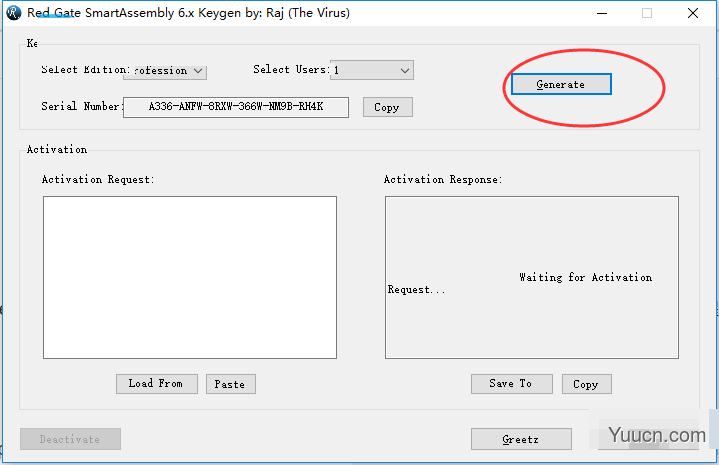Click the greyed-out Deactivate button

(70, 439)
